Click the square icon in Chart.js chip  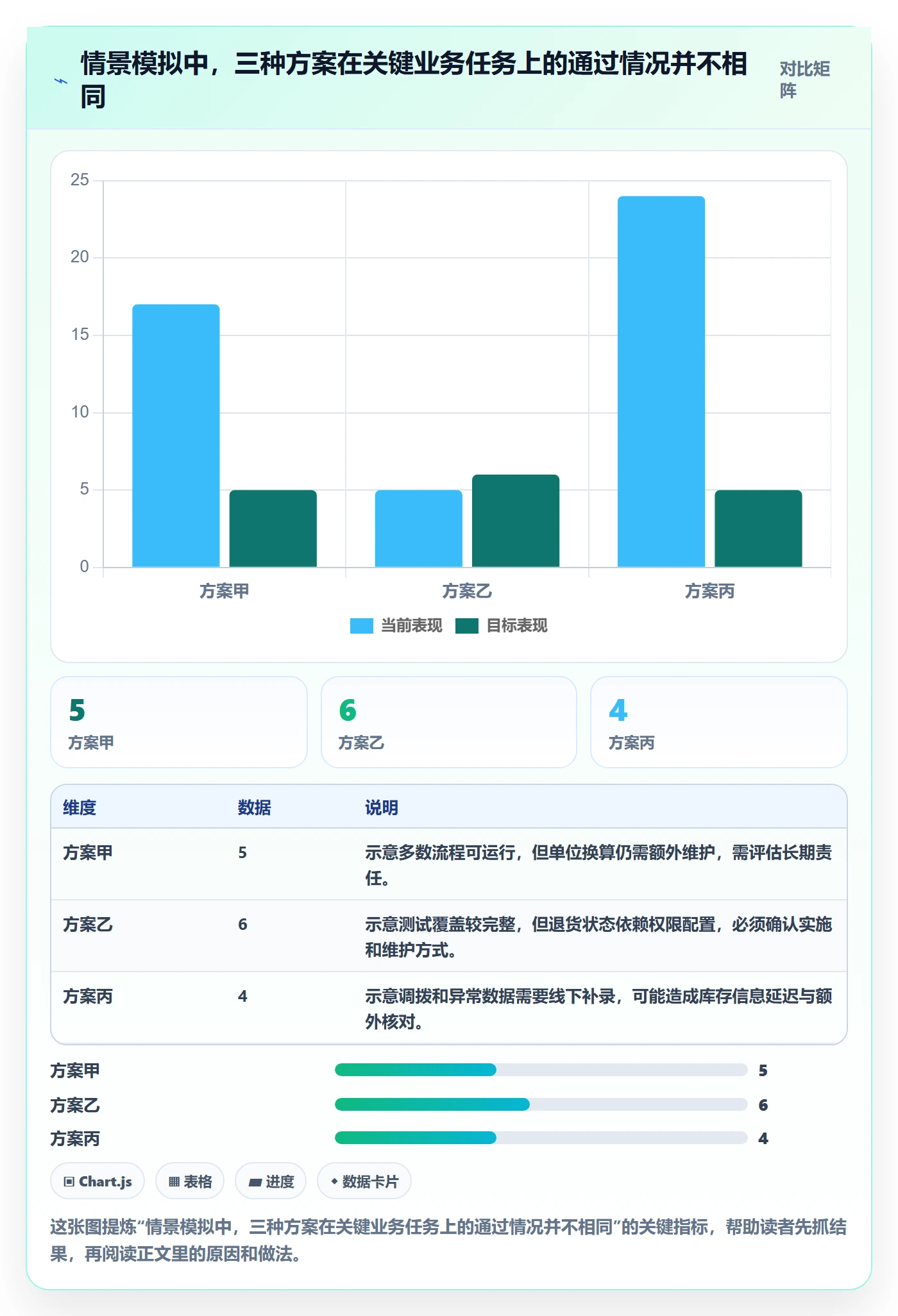pos(69,1181)
